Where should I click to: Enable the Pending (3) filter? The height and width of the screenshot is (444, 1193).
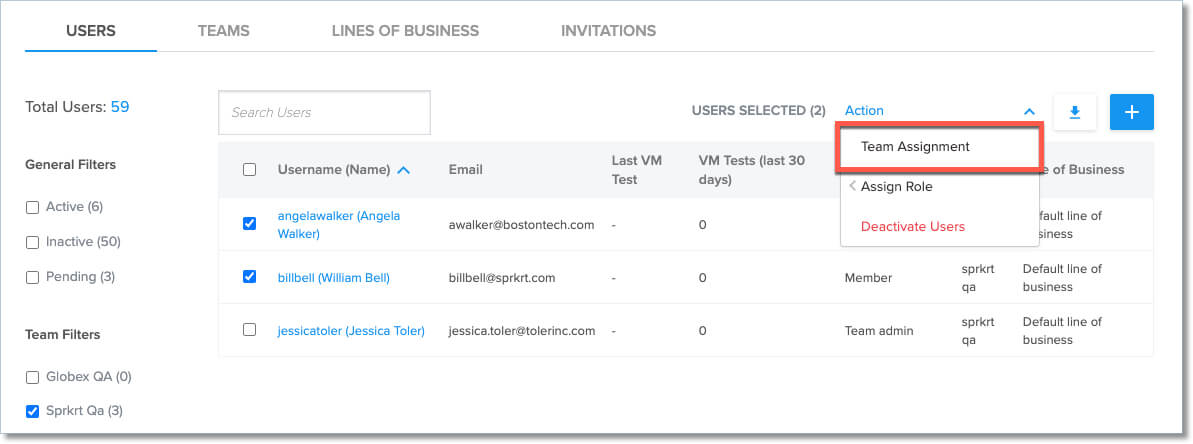pos(33,277)
